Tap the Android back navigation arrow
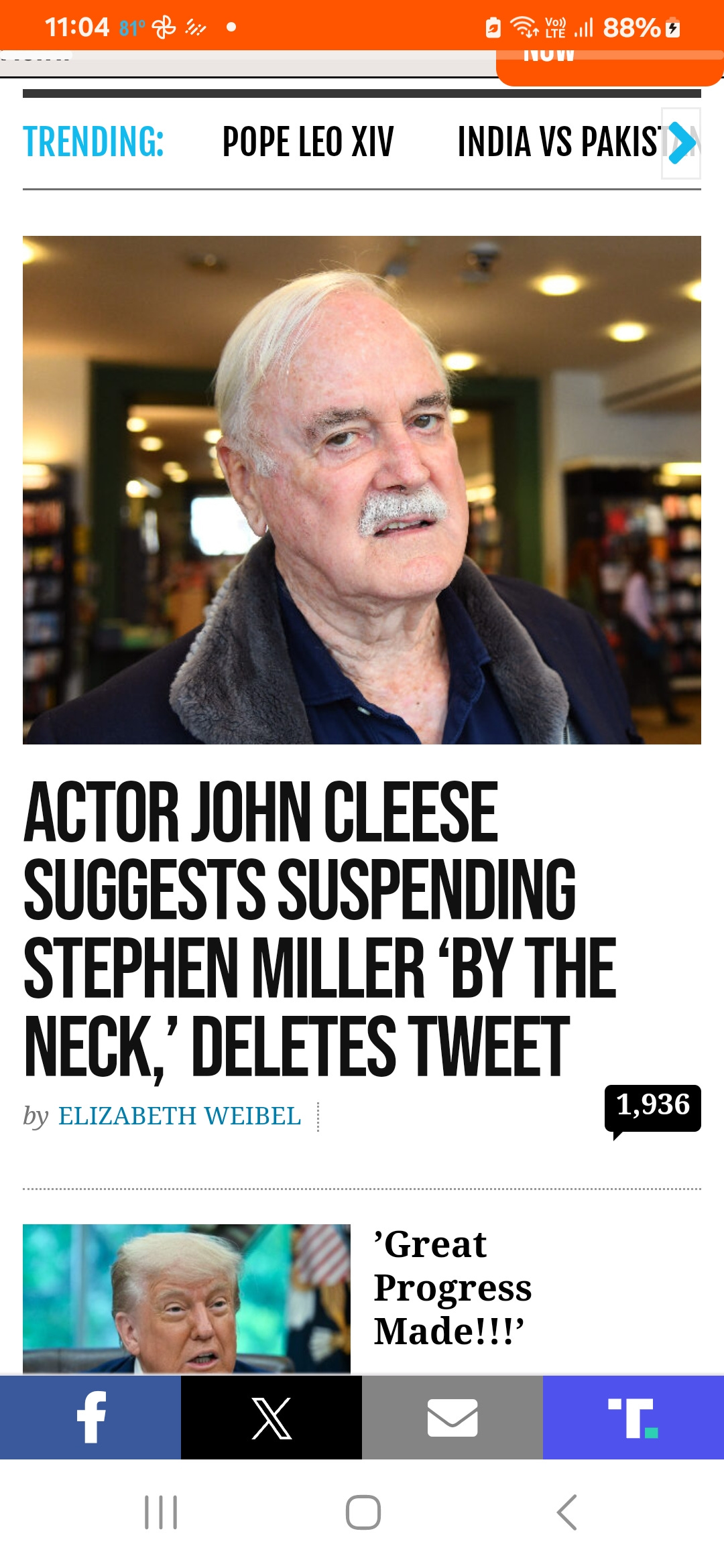The height and width of the screenshot is (1568, 724). [567, 1512]
